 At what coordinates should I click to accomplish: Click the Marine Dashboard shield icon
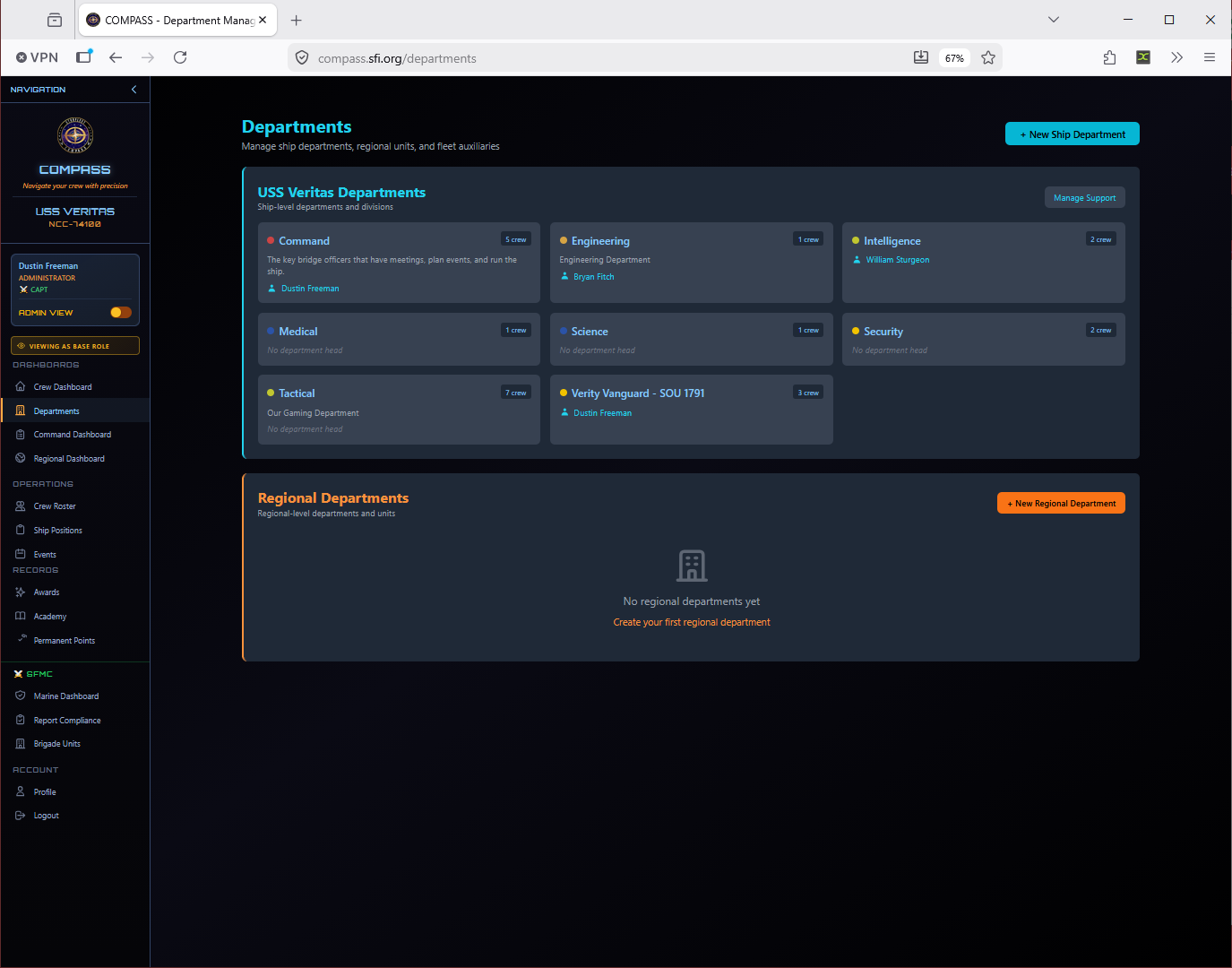pos(21,696)
